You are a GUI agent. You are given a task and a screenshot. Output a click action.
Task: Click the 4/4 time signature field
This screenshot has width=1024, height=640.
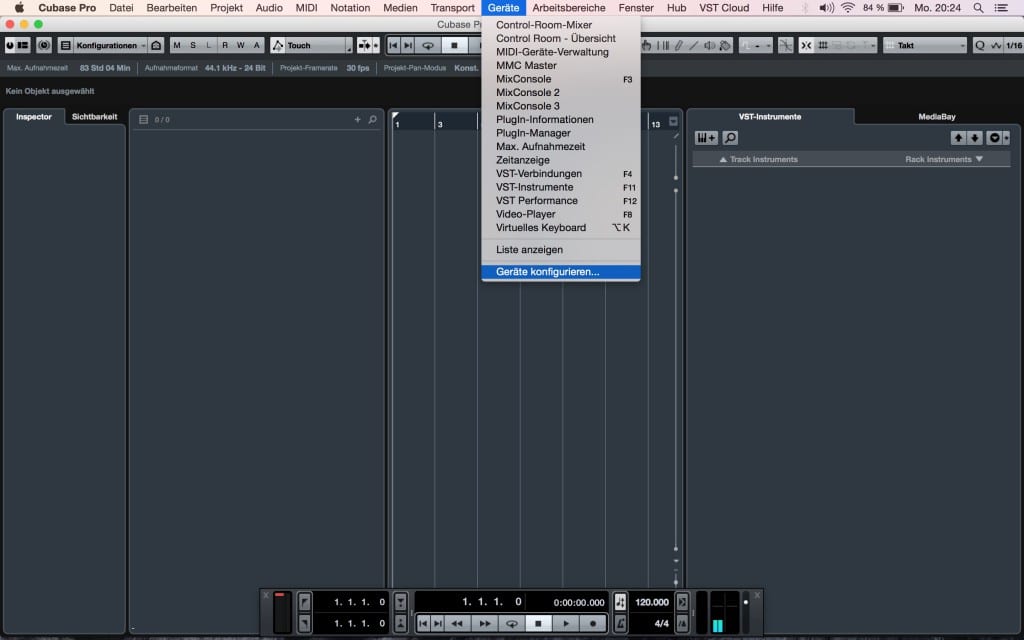click(661, 624)
